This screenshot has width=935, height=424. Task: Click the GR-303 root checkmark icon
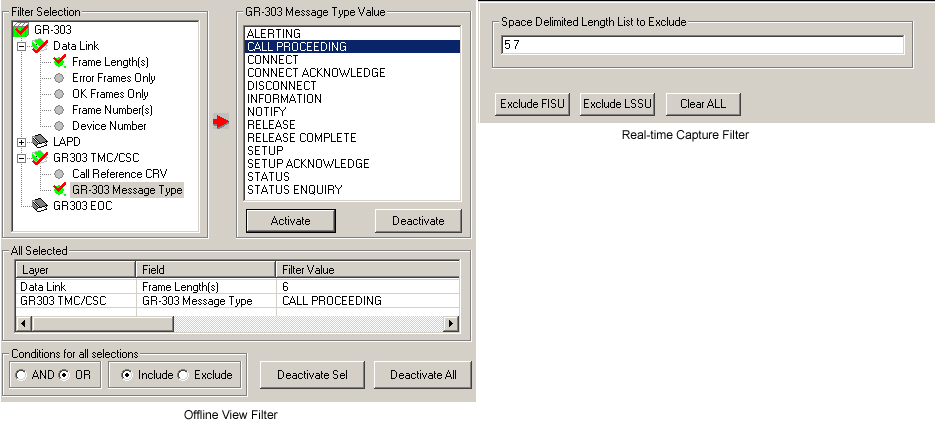pyautogui.click(x=21, y=29)
